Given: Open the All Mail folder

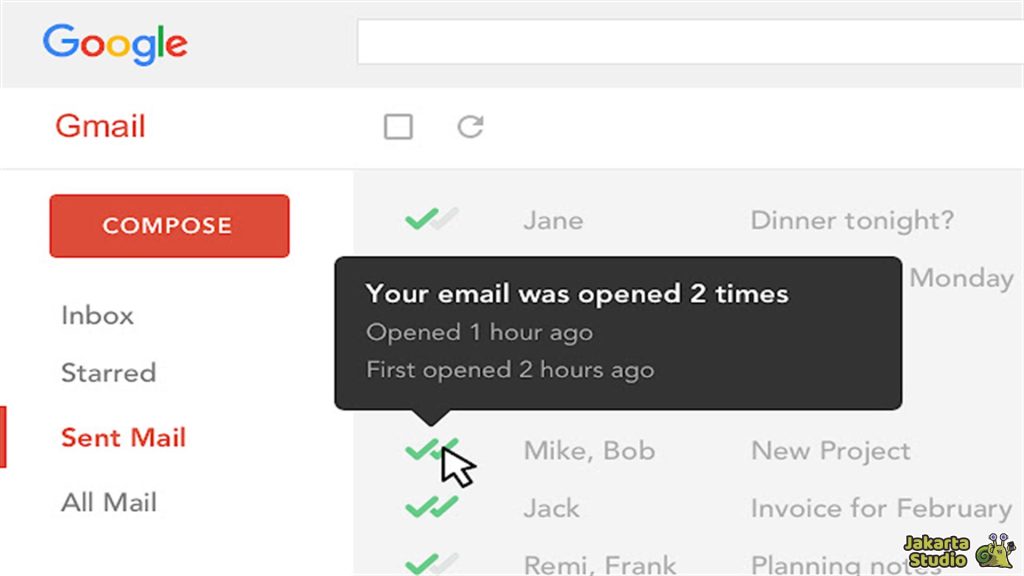Looking at the screenshot, I should pyautogui.click(x=108, y=501).
